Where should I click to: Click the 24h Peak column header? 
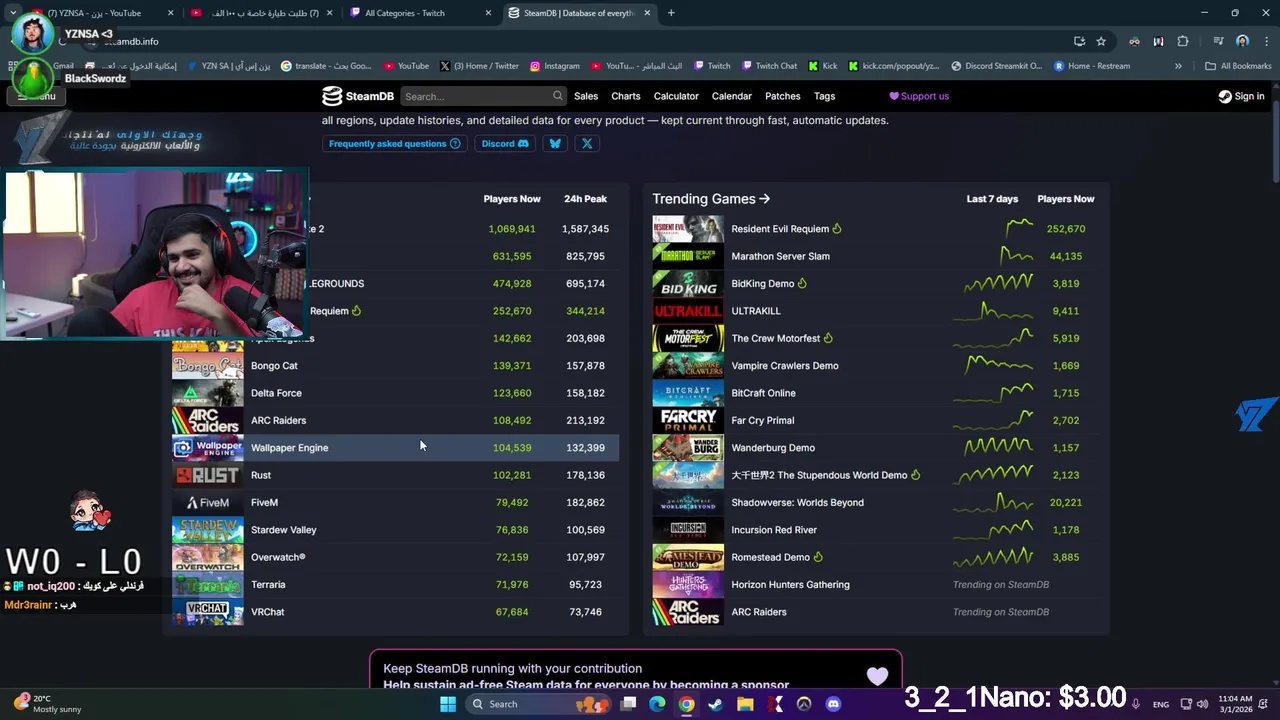585,199
